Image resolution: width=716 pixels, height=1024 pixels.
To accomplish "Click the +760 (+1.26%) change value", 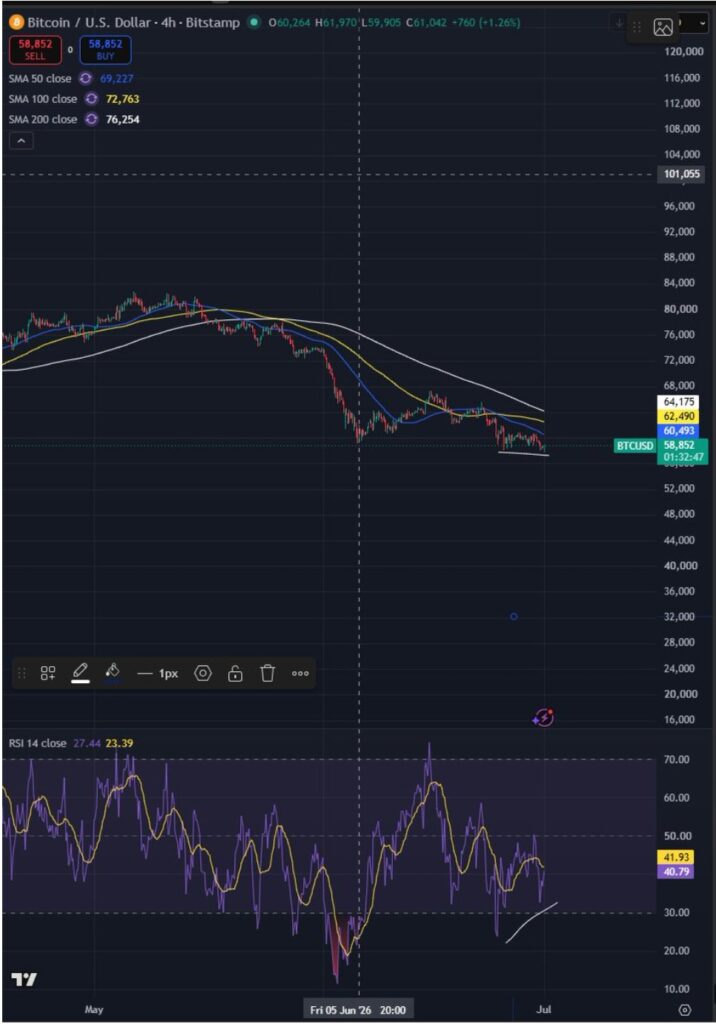I will point(486,22).
